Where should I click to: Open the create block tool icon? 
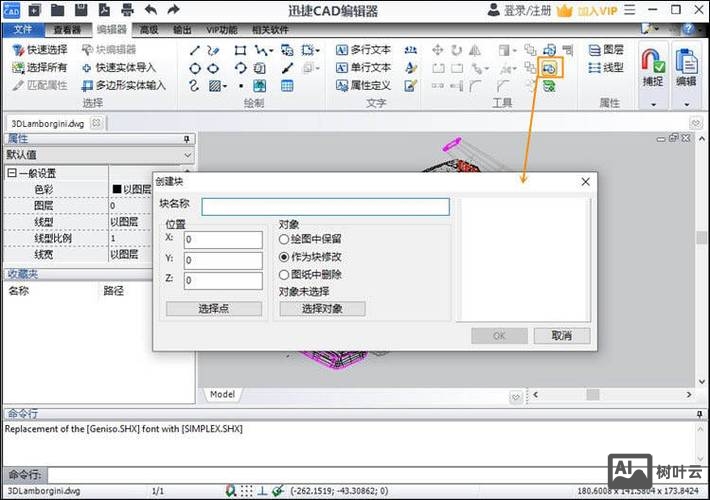[550, 68]
